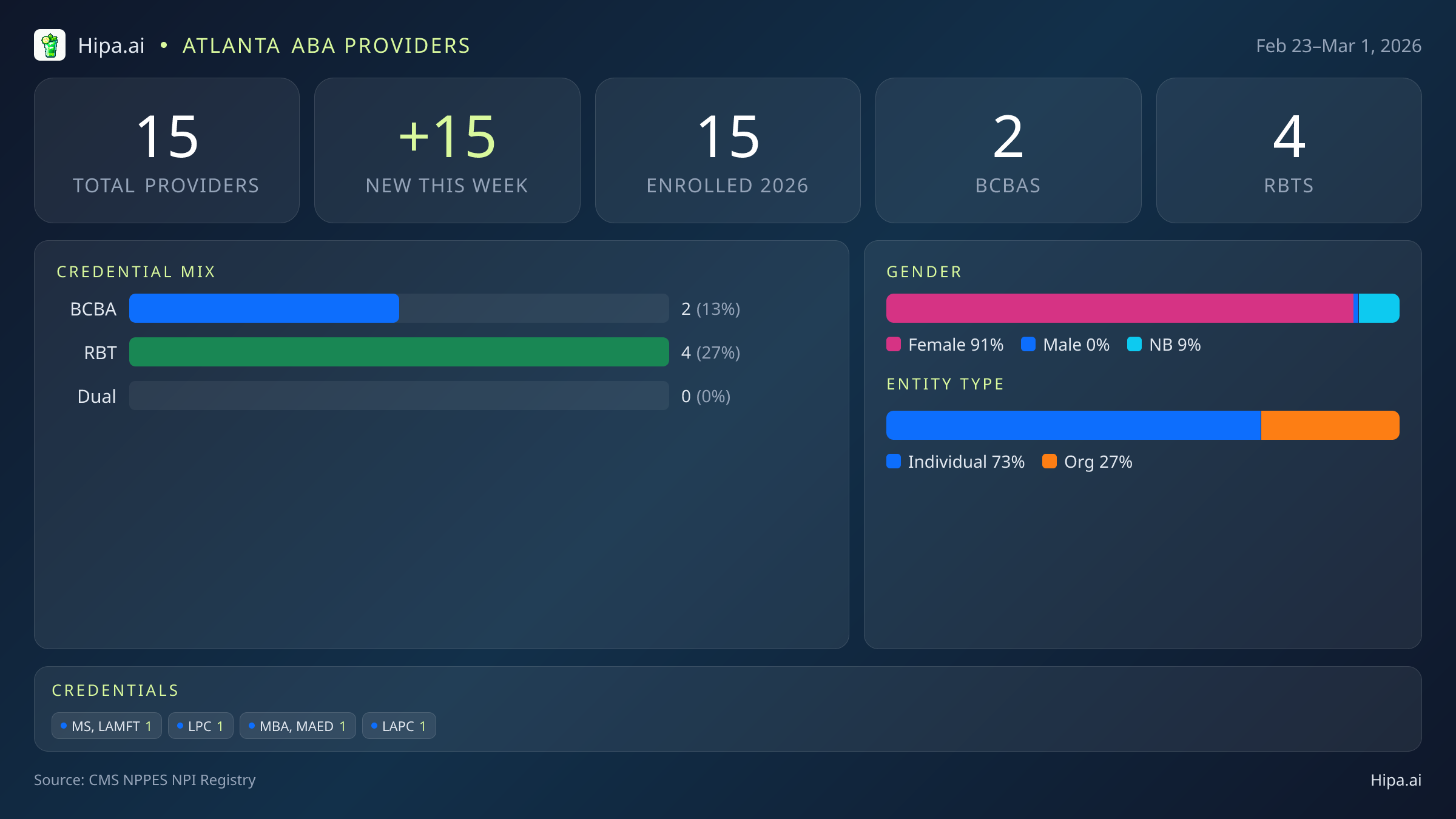Click the RBT green progress bar
This screenshot has height=819, width=1456.
click(x=398, y=352)
